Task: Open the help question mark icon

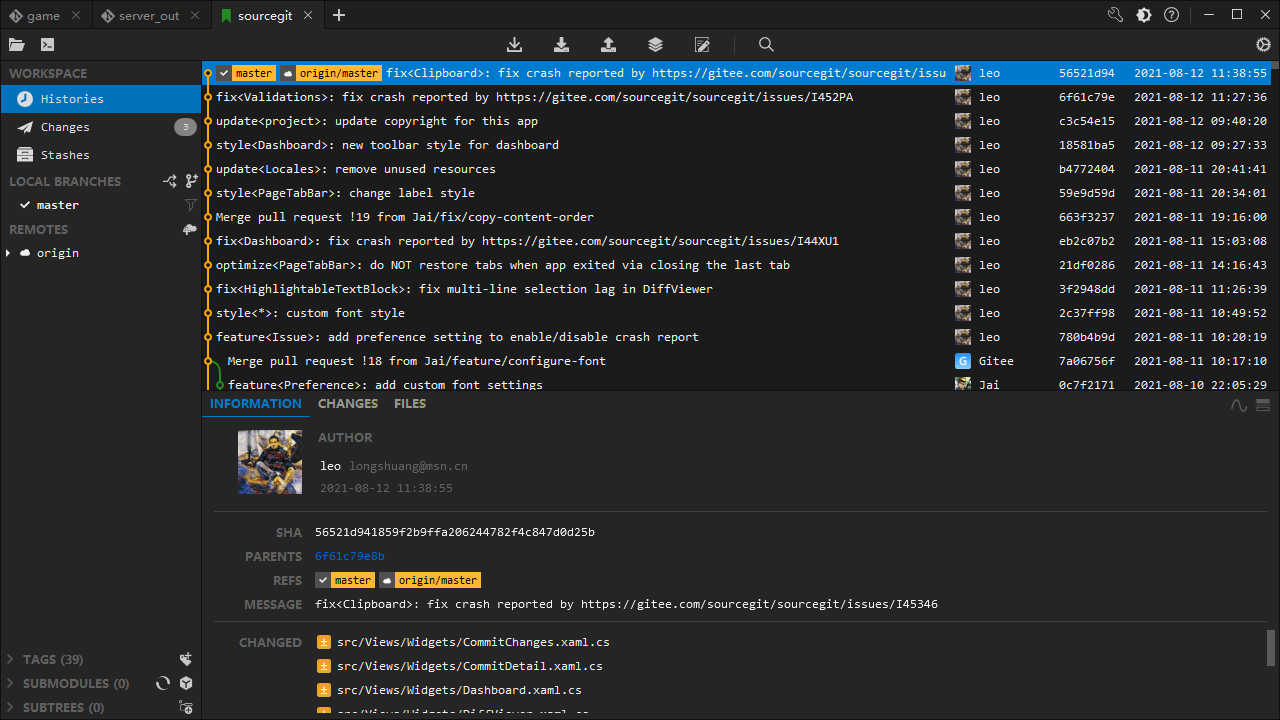Action: coord(1172,15)
